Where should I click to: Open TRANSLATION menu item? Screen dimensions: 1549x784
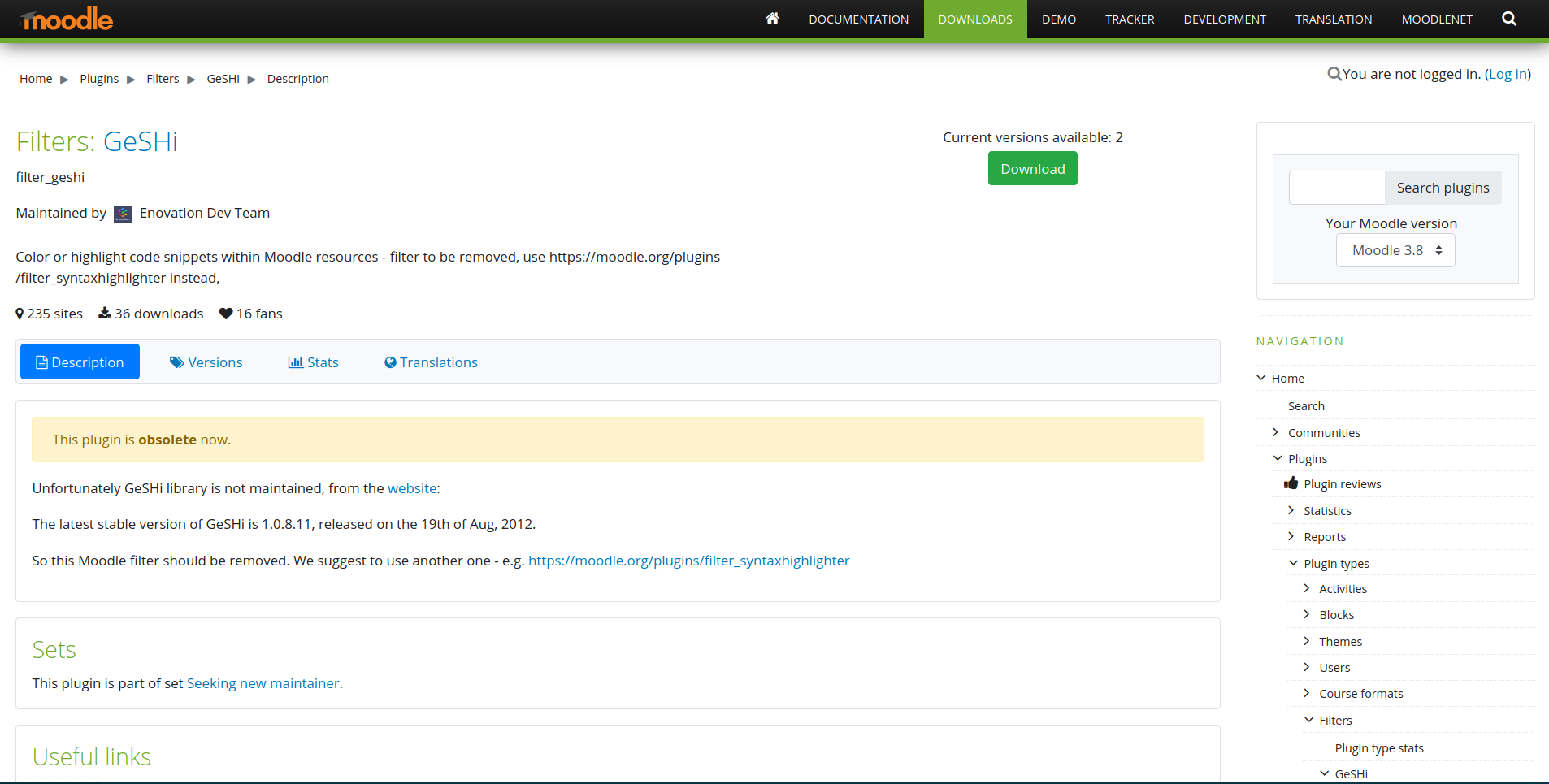click(x=1334, y=19)
